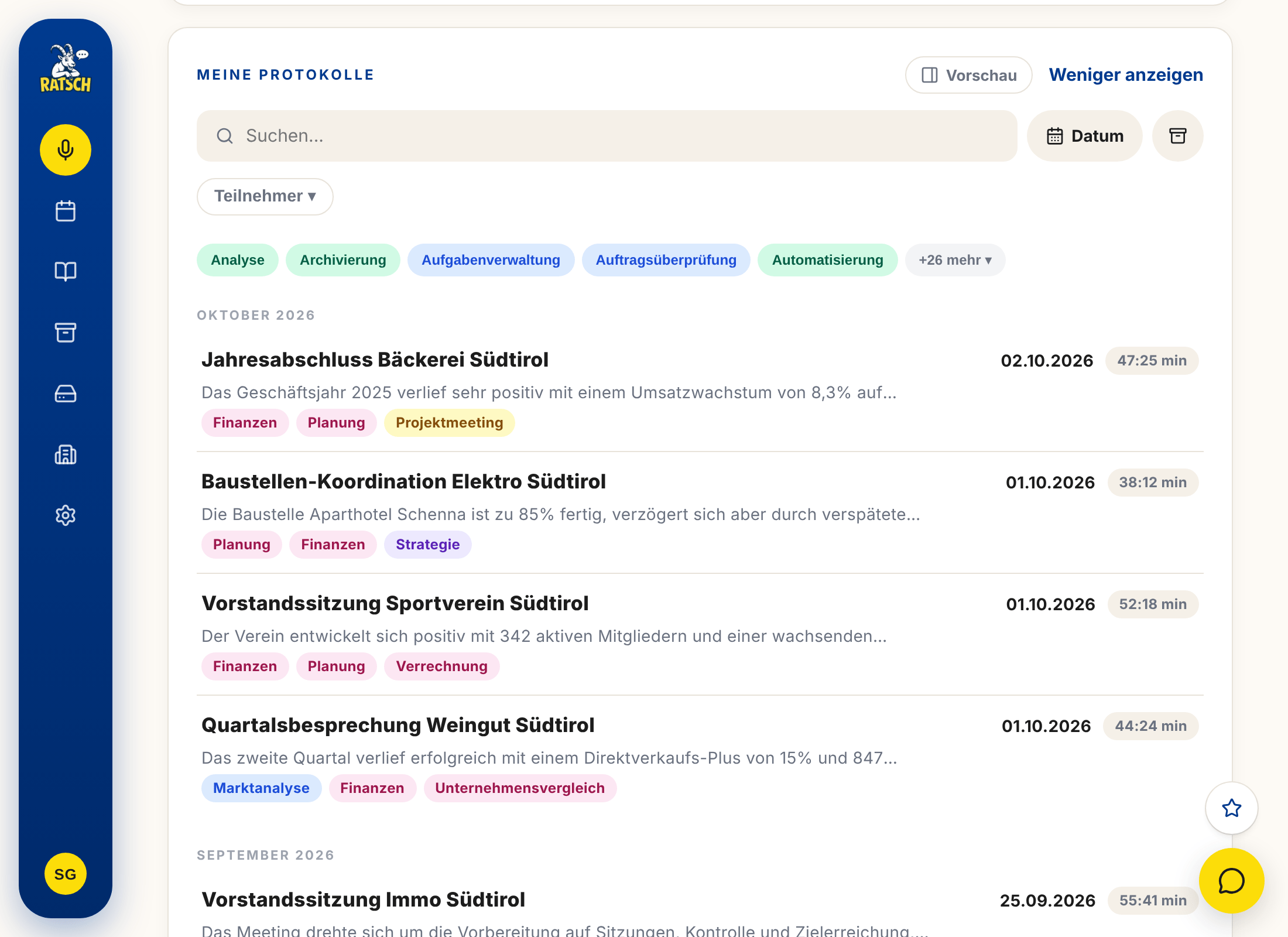1288x937 pixels.
Task: Expand the Teilnehmer dropdown
Action: 265,196
